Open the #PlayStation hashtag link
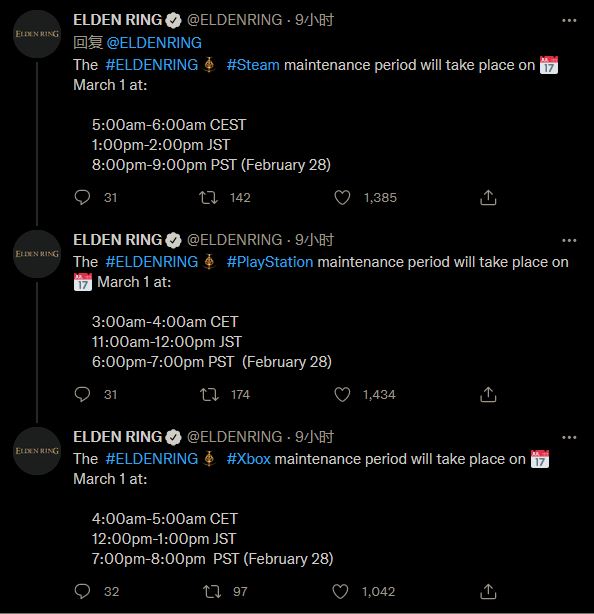The height and width of the screenshot is (614, 594). tap(270, 262)
